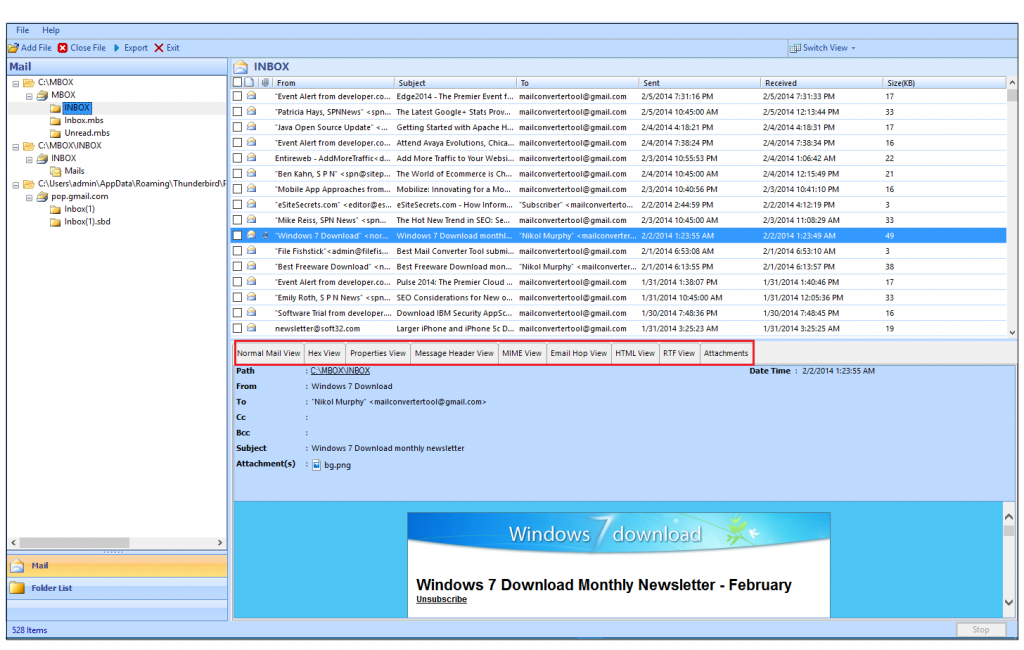
Task: Sort emails by the Size(KB) column
Action: click(944, 83)
